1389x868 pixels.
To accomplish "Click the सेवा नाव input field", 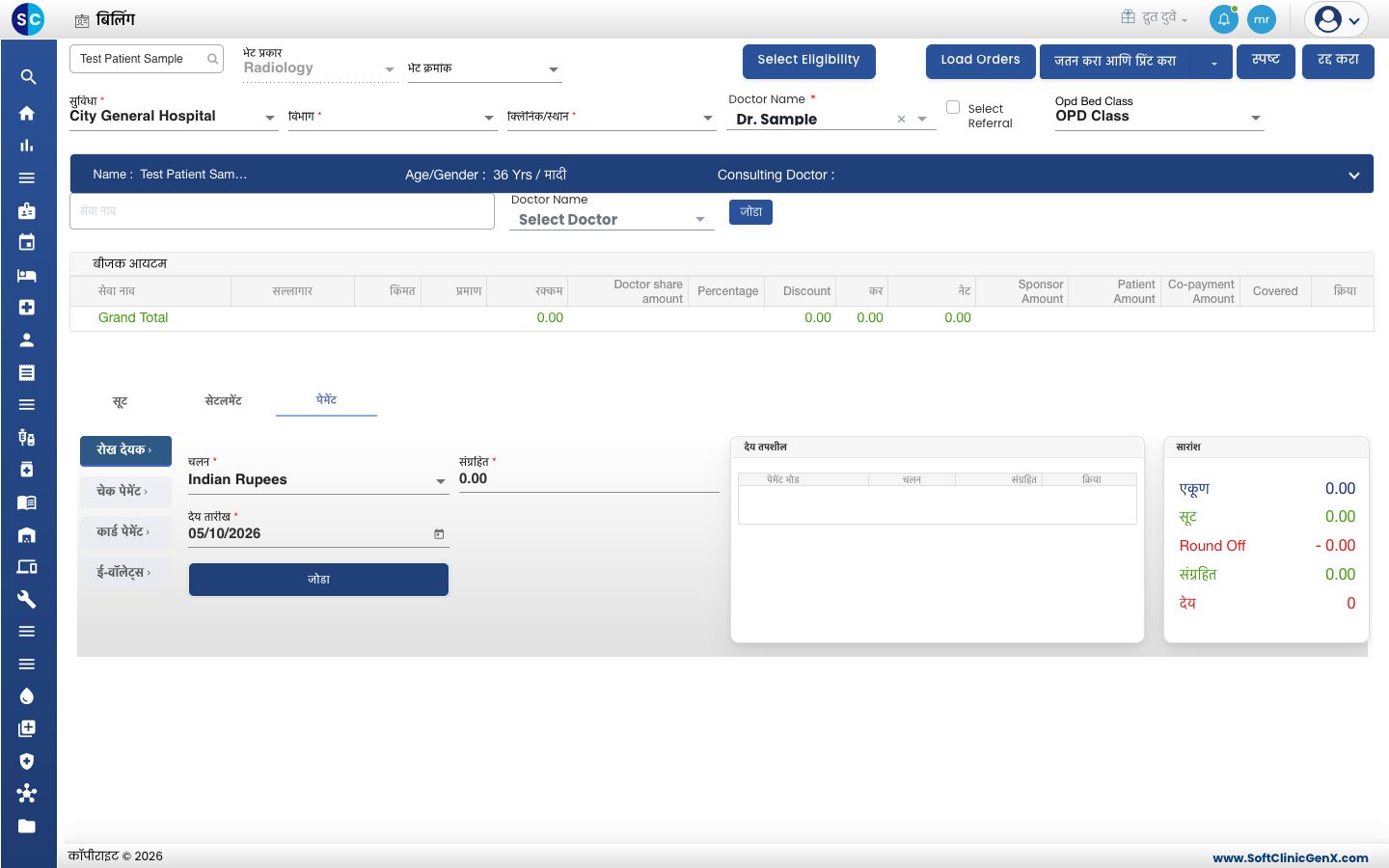I will click(x=282, y=211).
